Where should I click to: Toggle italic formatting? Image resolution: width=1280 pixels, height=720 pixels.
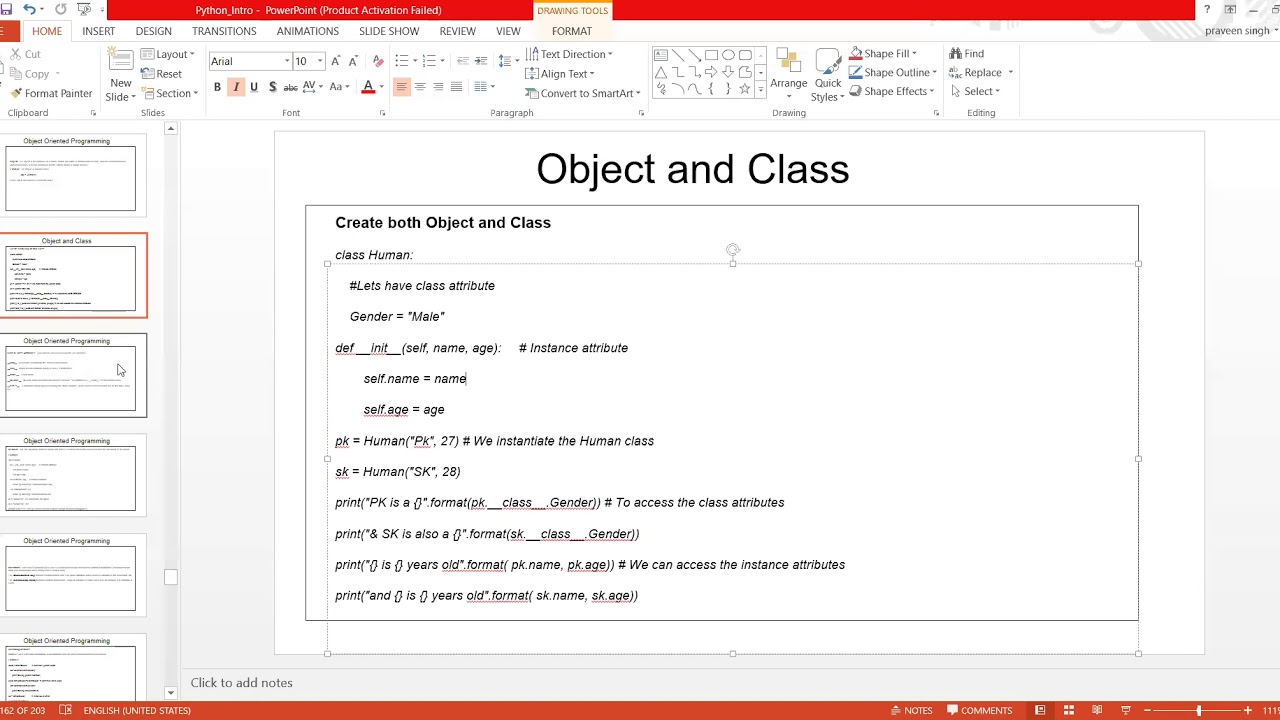[x=236, y=87]
